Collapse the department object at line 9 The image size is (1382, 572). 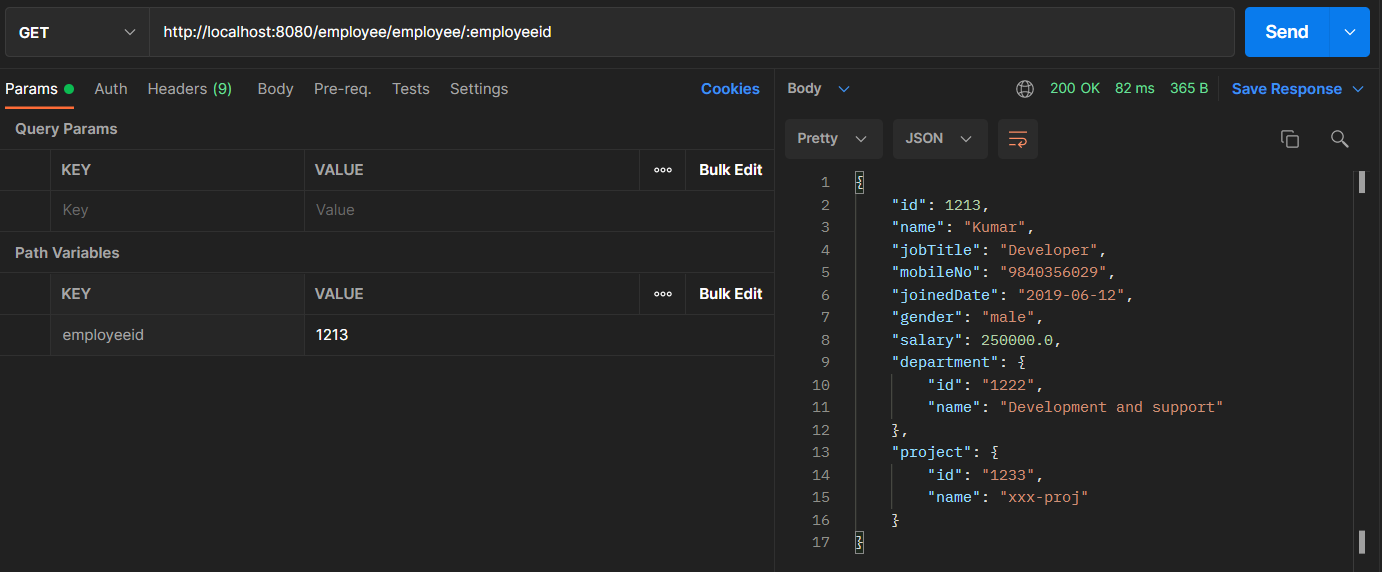(x=1021, y=362)
